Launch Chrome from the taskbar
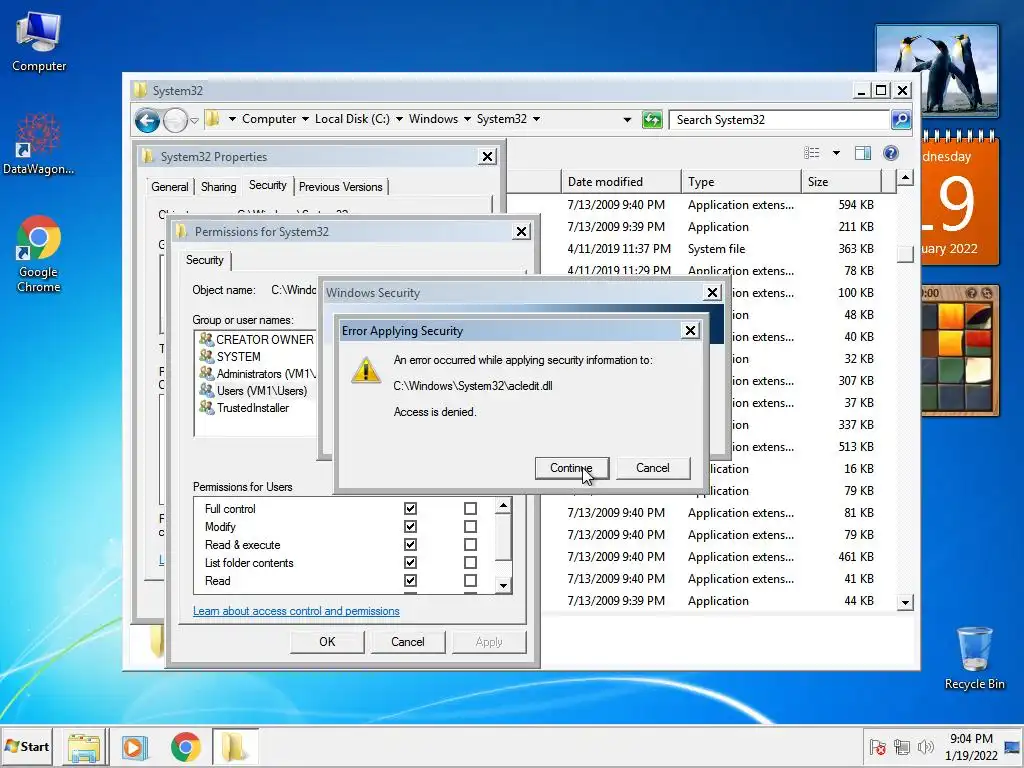 185,747
